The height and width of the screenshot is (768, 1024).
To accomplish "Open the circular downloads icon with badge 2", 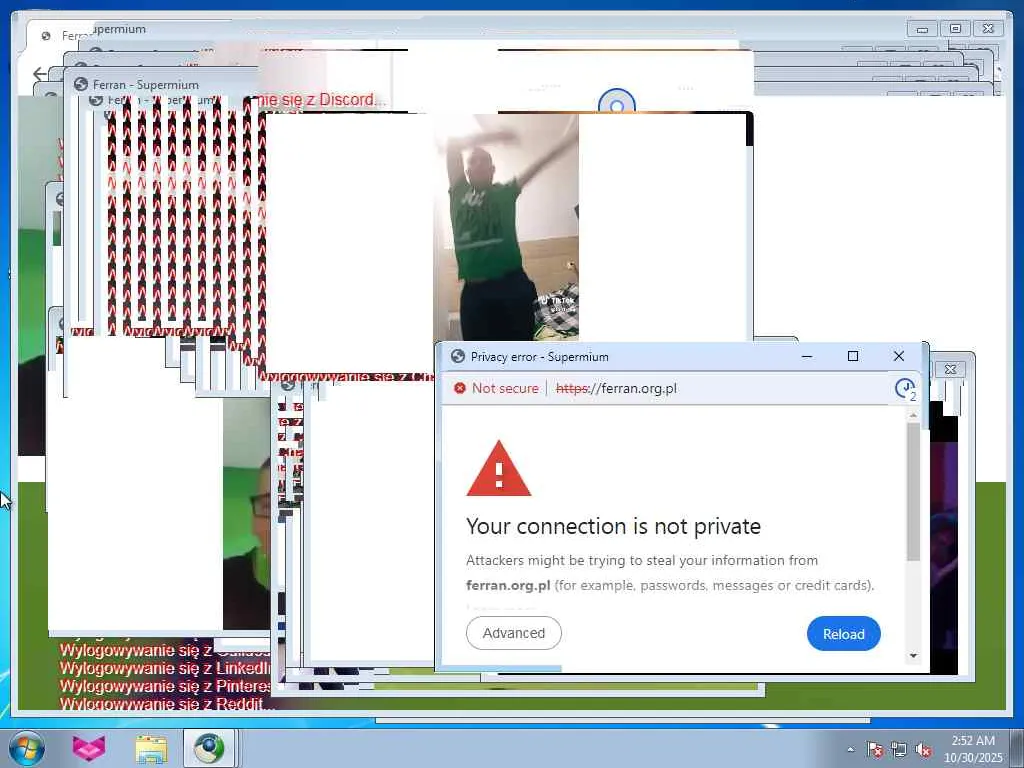I will (x=904, y=389).
